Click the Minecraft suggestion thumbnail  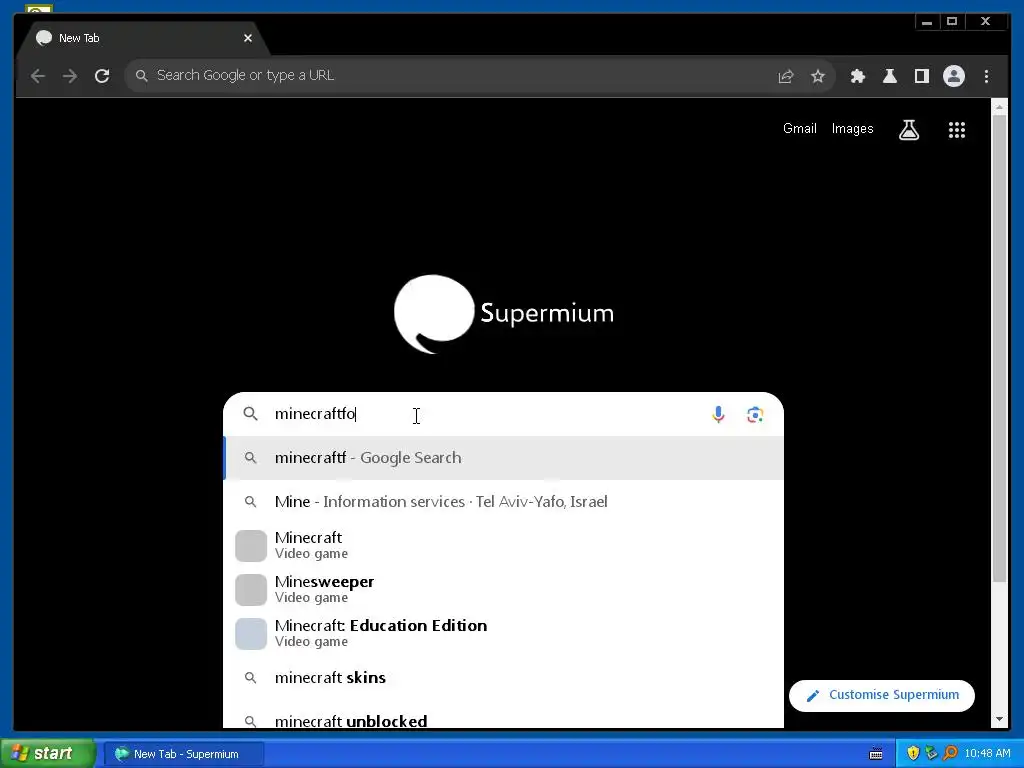251,546
